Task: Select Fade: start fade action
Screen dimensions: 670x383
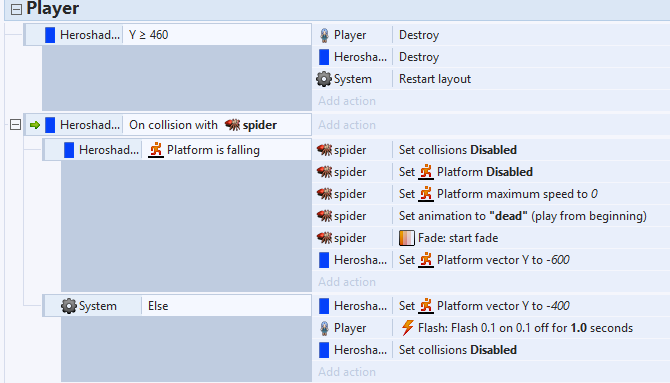Action: click(x=491, y=238)
